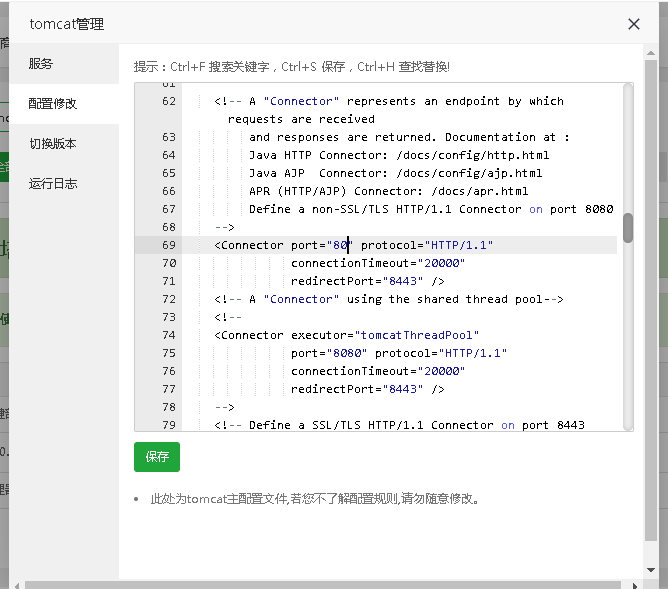Screen dimensions: 668x589
Task: Click "port 8080" comment on line 67
Action: coord(582,210)
